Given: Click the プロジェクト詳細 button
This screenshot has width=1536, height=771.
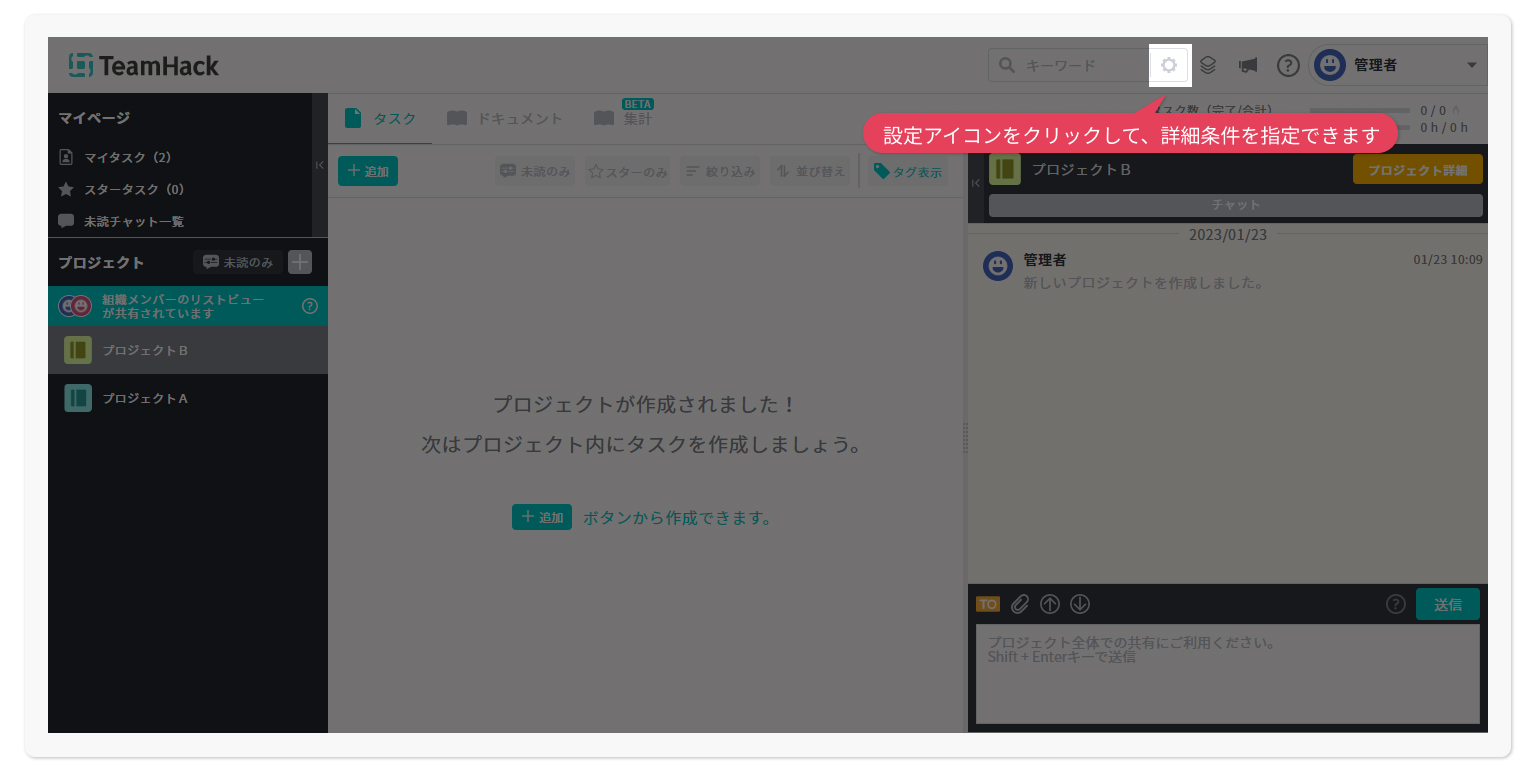Looking at the screenshot, I should click(x=1417, y=170).
